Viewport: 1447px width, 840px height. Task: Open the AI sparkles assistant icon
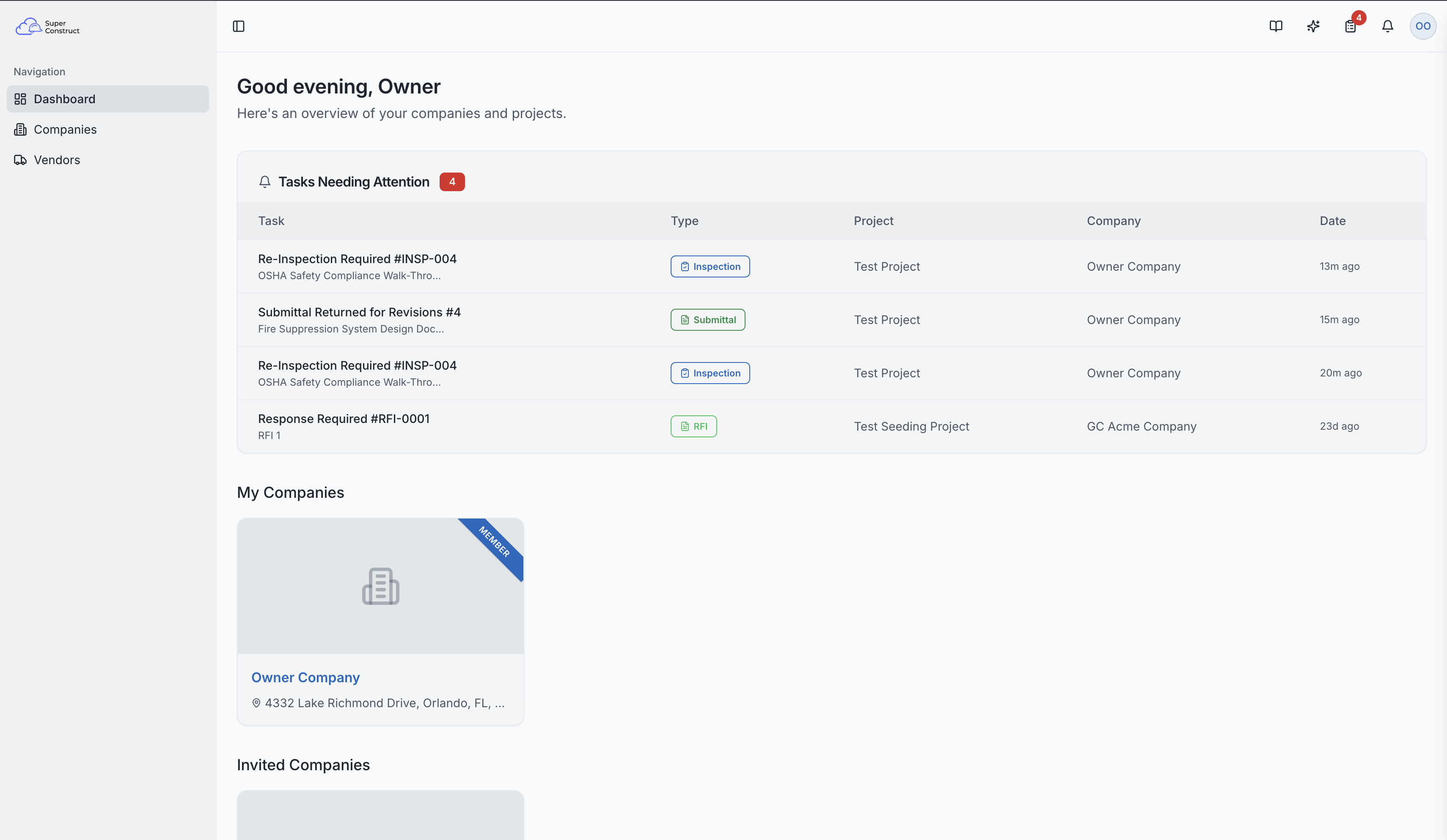[x=1313, y=26]
